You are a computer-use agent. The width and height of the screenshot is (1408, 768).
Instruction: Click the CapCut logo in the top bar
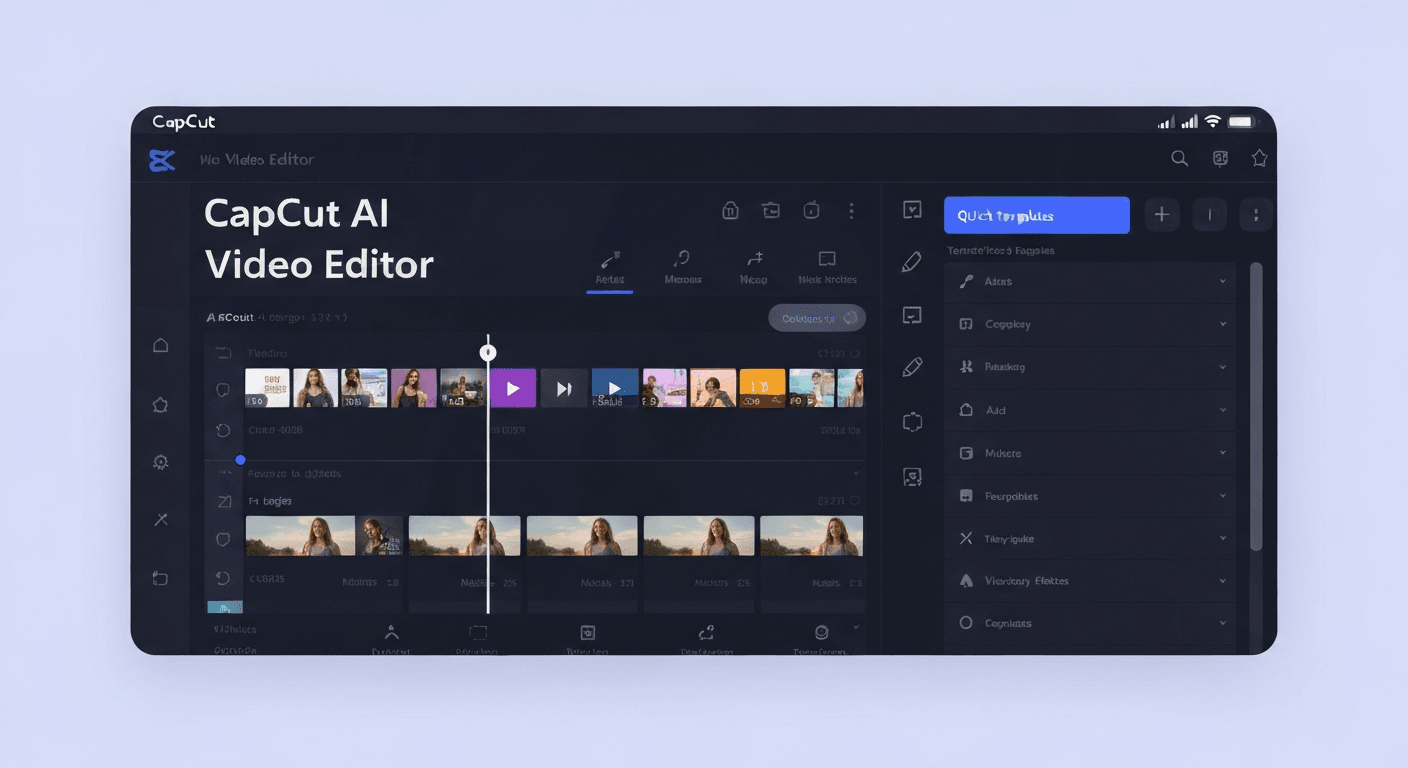162,160
